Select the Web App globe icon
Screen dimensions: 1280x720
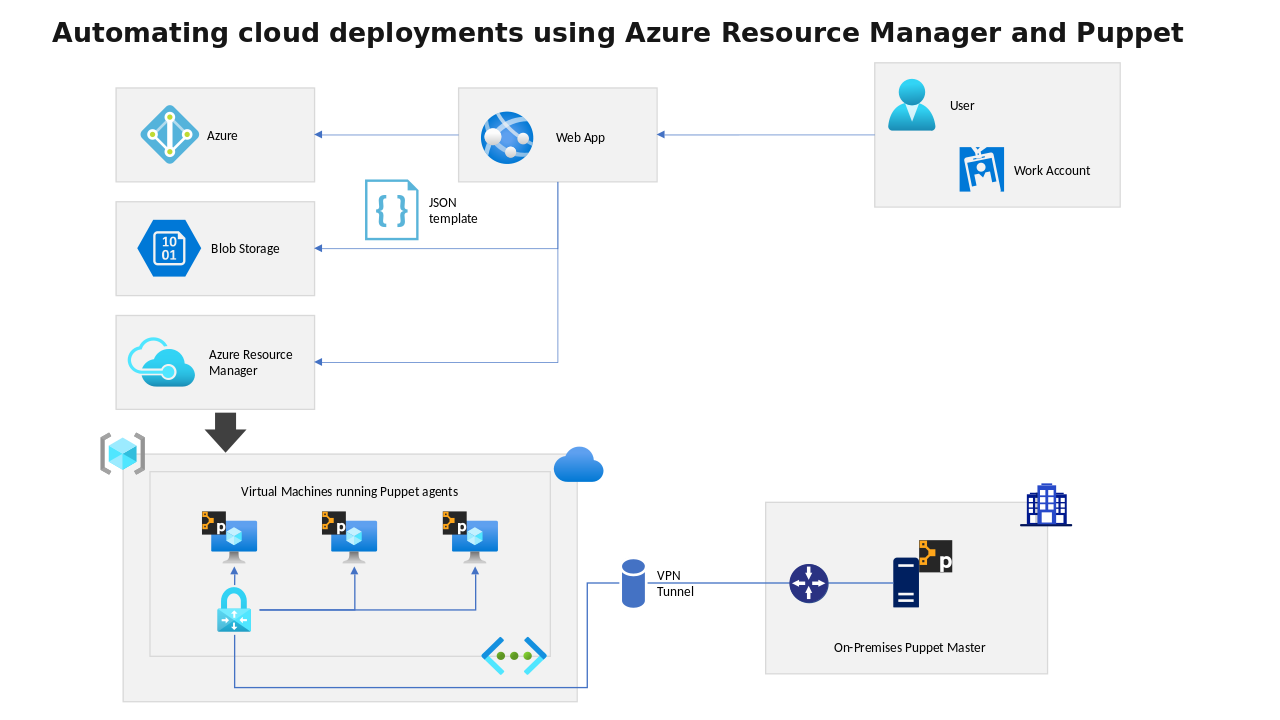(507, 137)
